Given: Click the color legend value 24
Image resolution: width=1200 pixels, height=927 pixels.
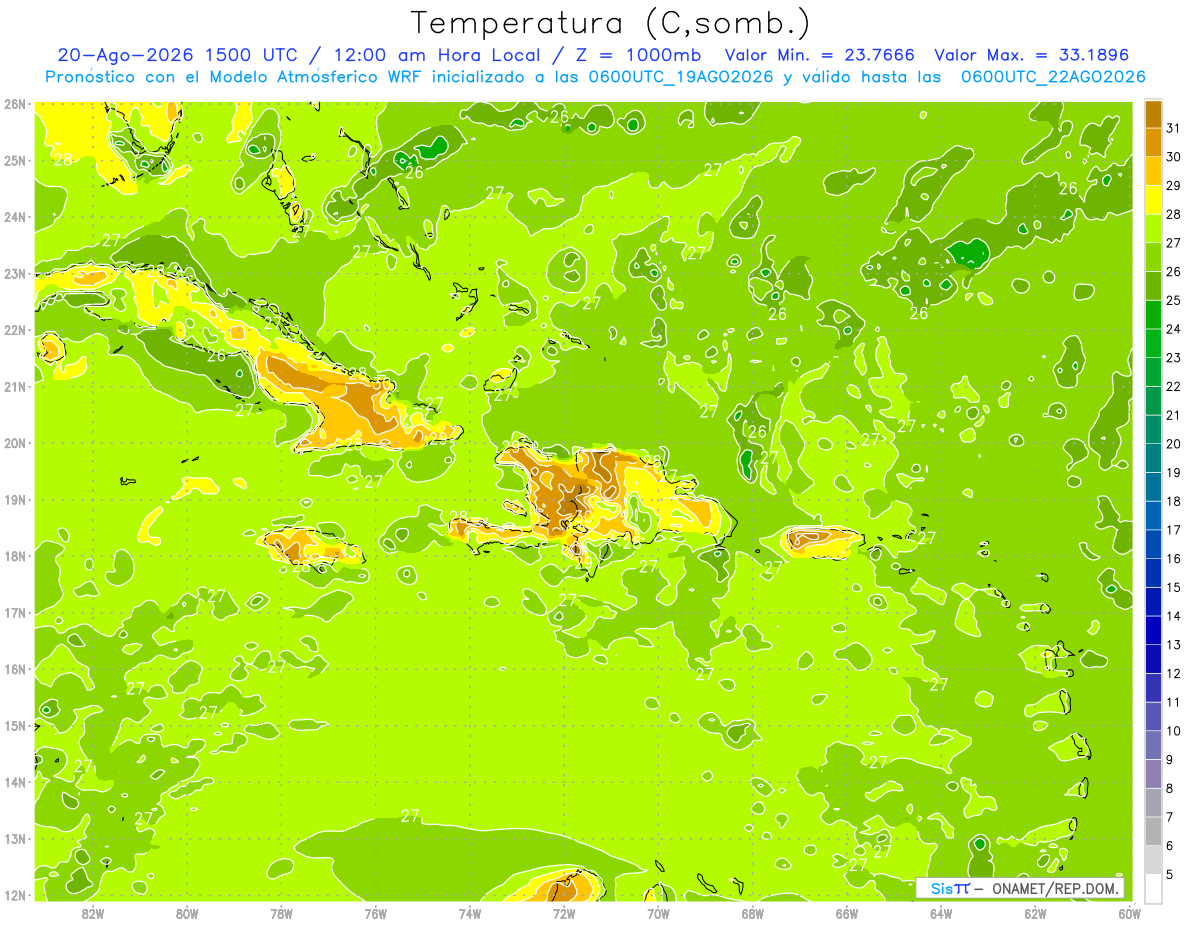Looking at the screenshot, I should 1174,329.
